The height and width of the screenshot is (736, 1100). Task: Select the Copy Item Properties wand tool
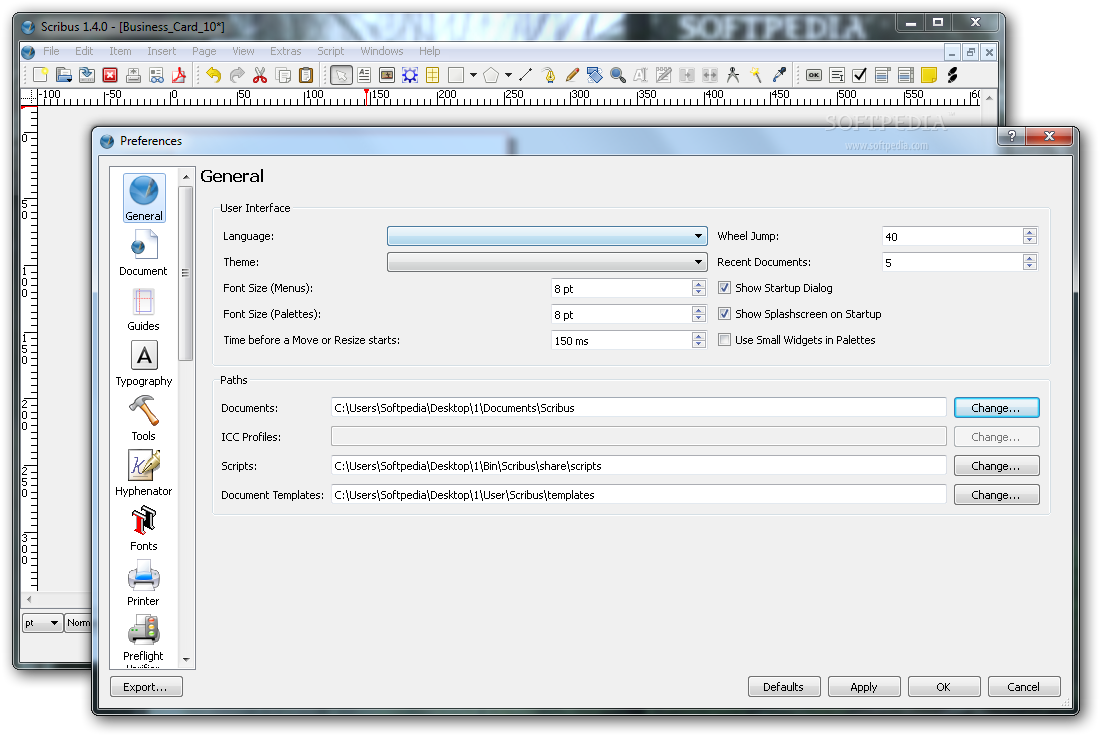(x=756, y=75)
